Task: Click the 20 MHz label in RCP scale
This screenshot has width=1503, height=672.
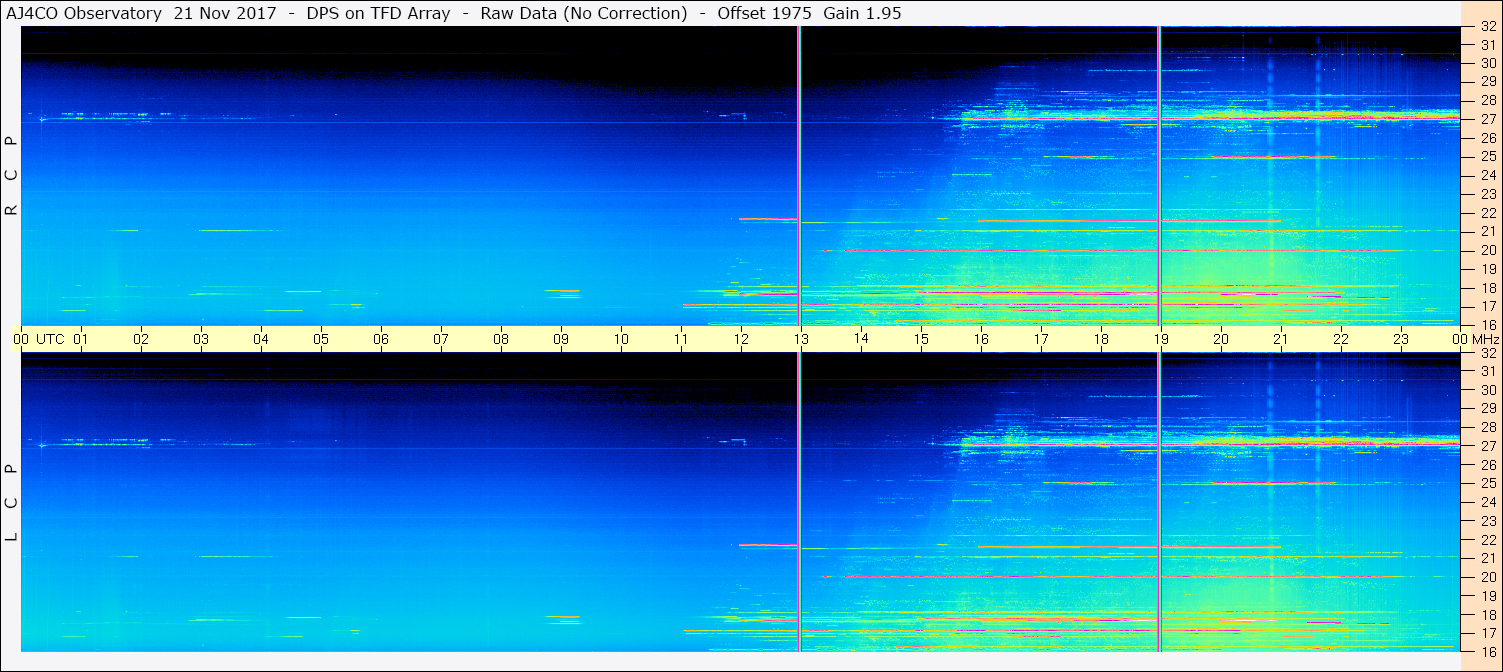Action: click(1488, 250)
